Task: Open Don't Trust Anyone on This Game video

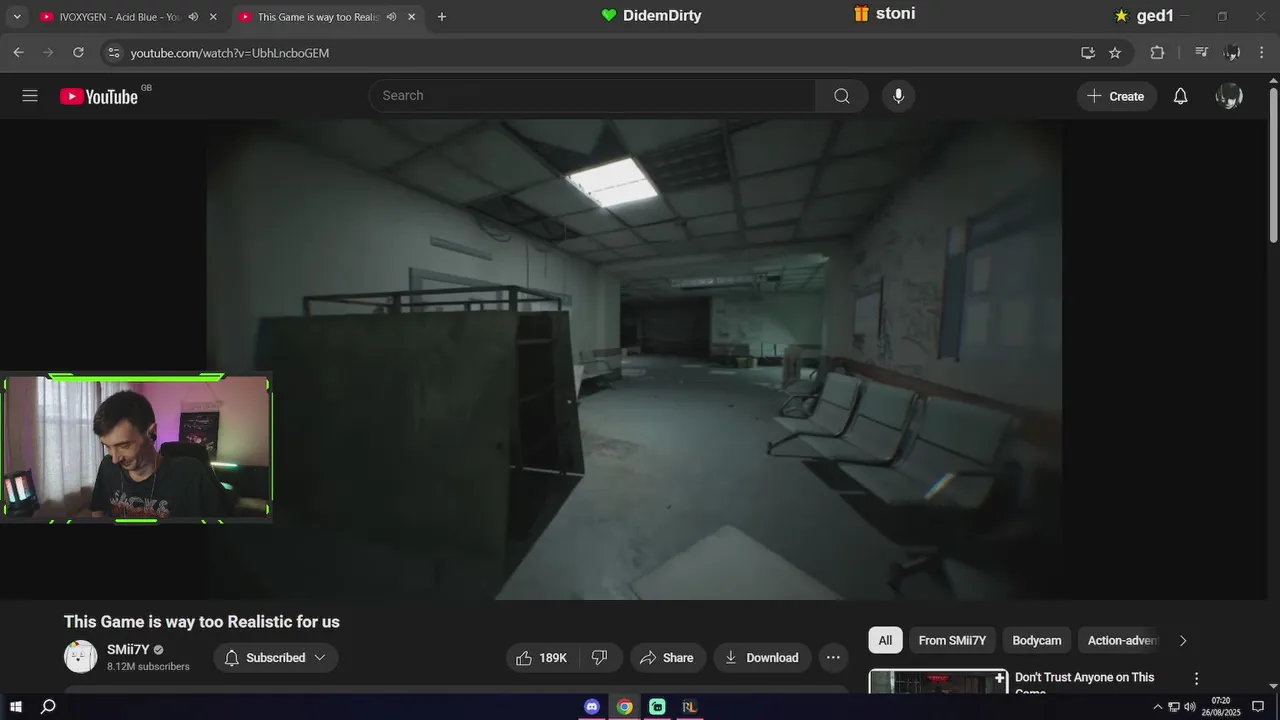Action: point(1085,684)
